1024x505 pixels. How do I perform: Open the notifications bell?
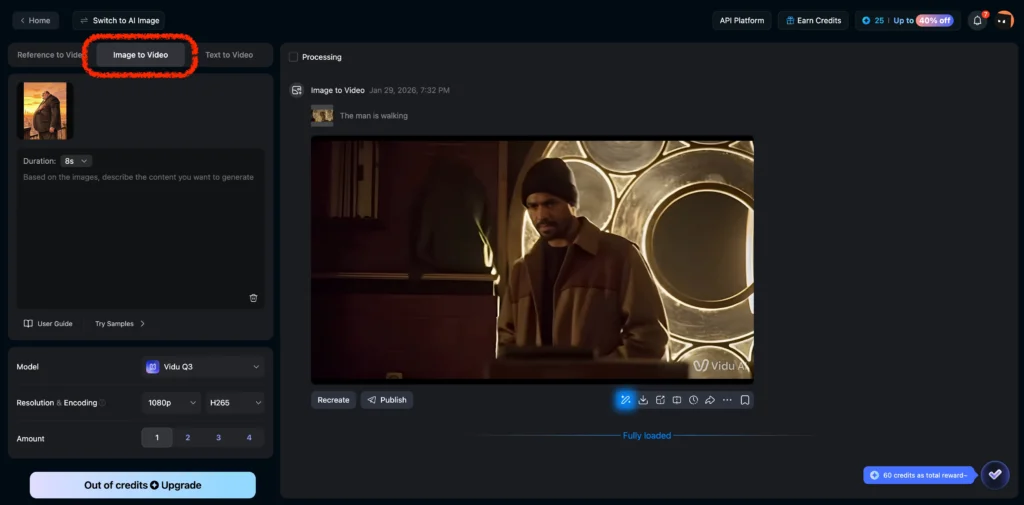(978, 20)
